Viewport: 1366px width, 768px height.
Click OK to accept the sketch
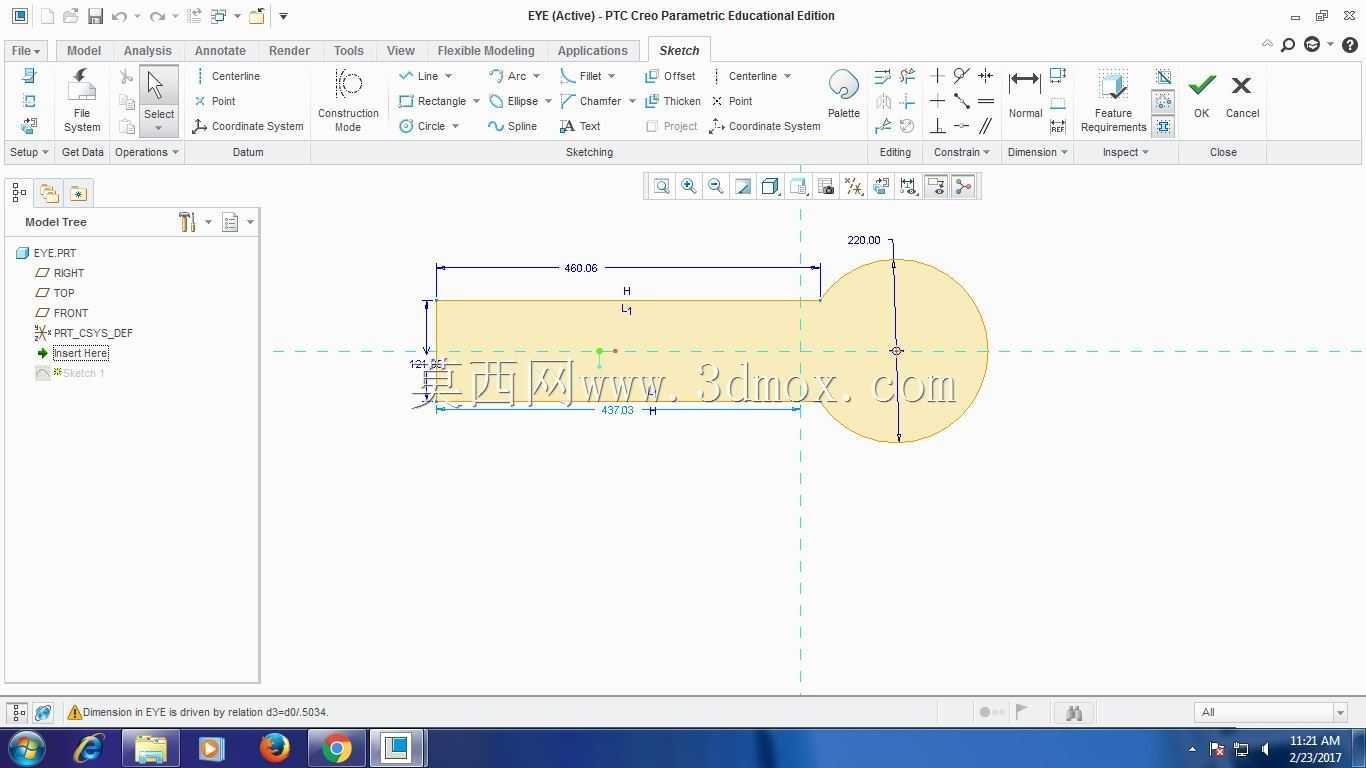pyautogui.click(x=1201, y=97)
